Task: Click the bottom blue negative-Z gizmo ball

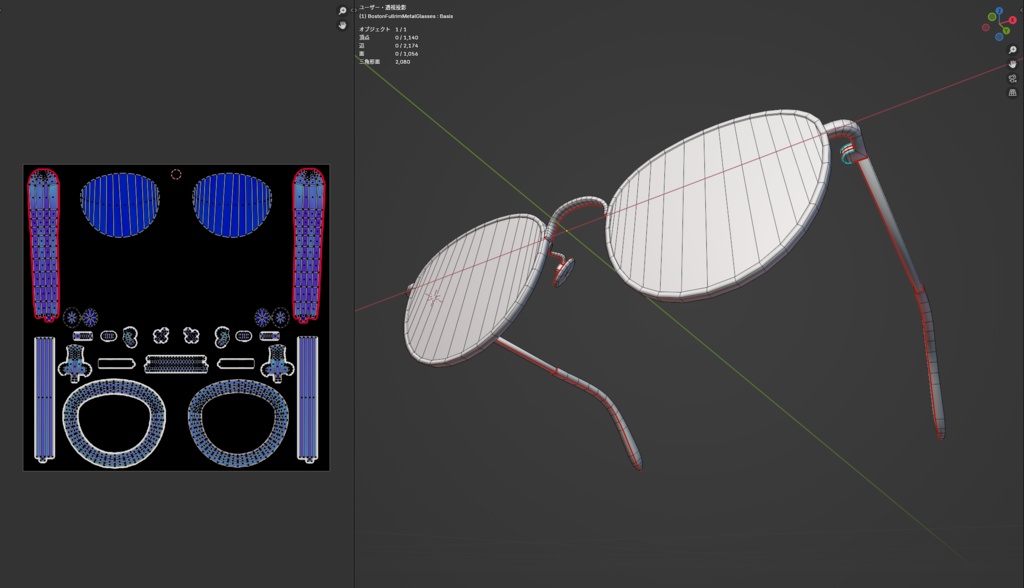Action: tap(999, 36)
